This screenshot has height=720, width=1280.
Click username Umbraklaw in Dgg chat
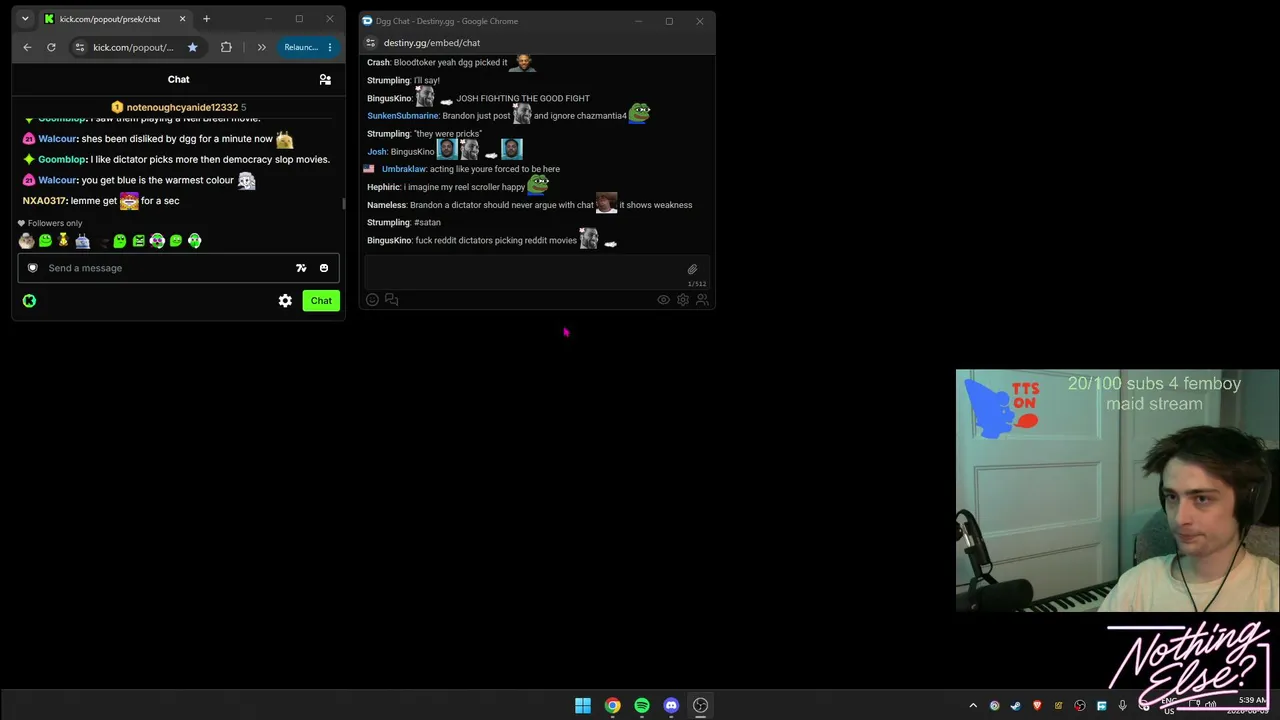[404, 169]
